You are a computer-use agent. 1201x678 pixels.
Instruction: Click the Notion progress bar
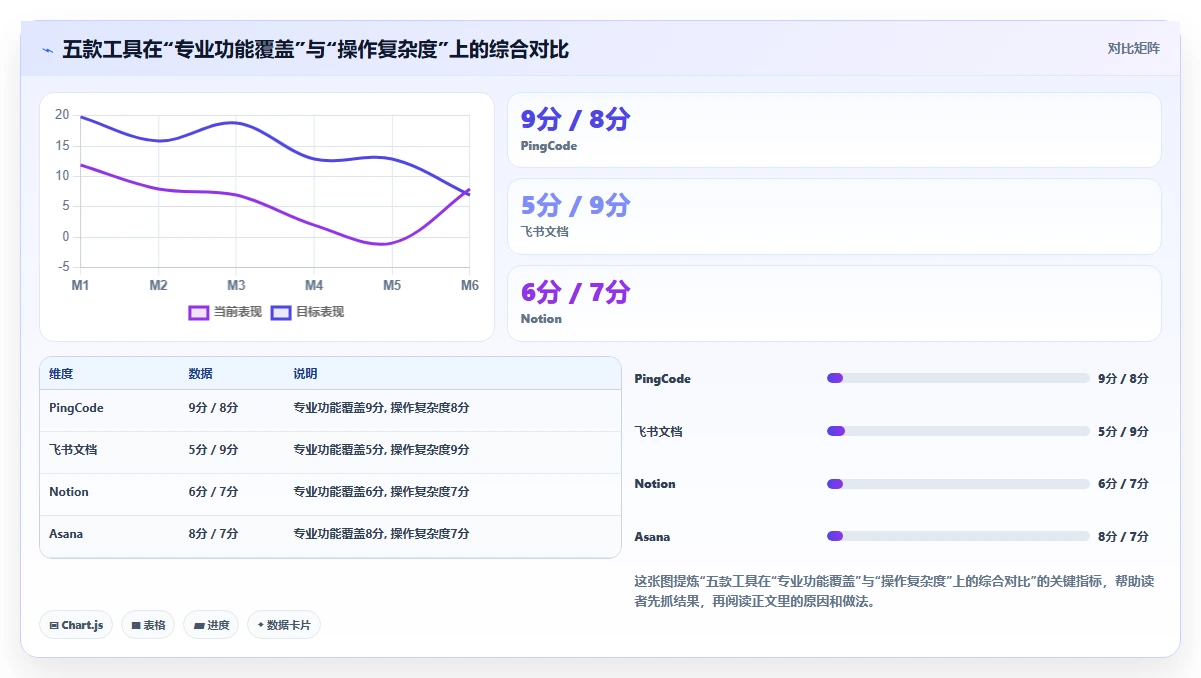pos(958,484)
